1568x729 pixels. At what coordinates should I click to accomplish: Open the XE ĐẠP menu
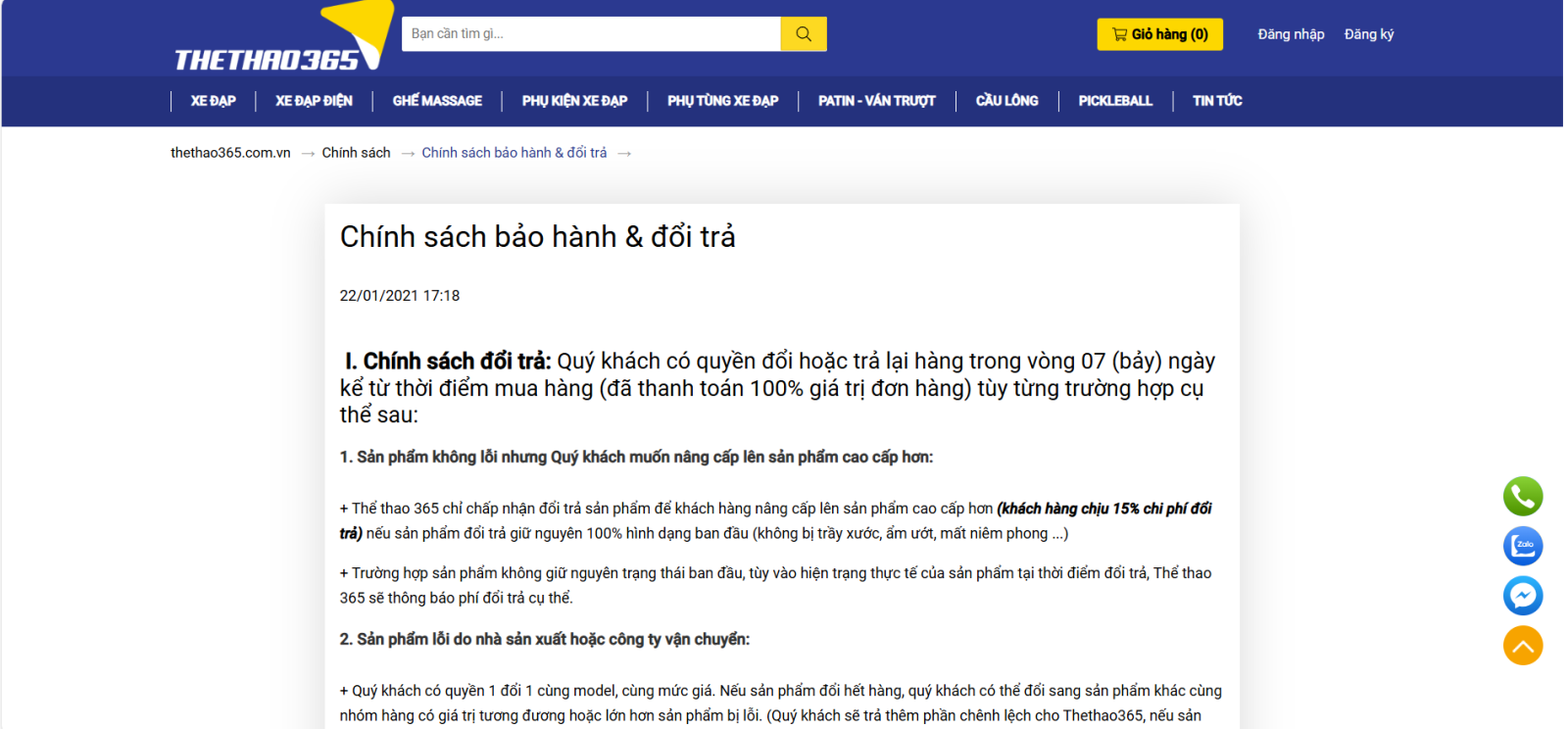(213, 101)
